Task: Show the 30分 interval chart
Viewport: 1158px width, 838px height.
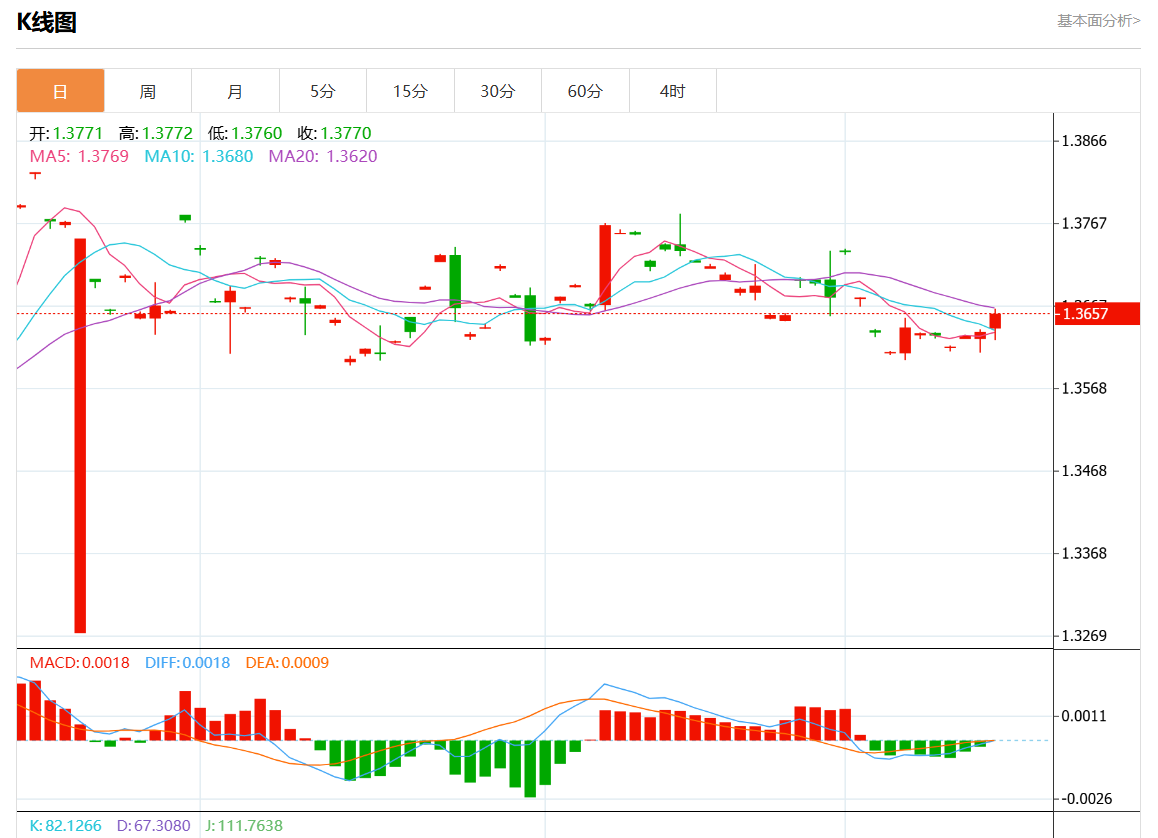Action: [498, 91]
